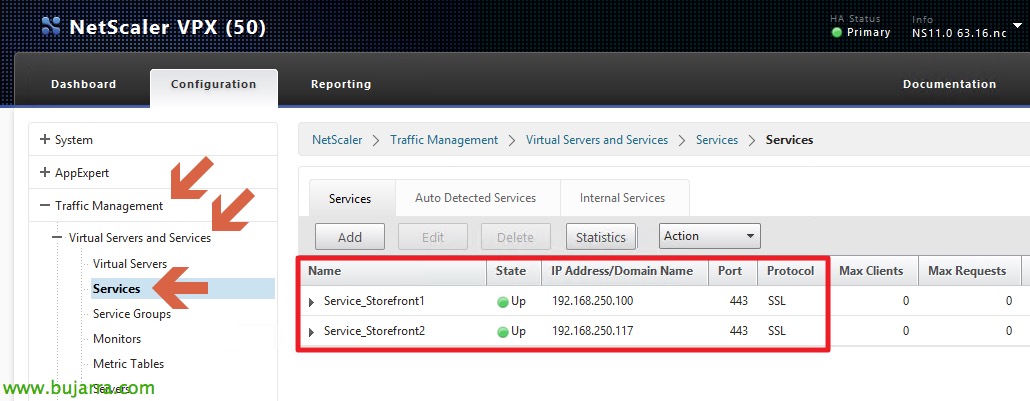Switch to the Dashboard tab
Image resolution: width=1030 pixels, height=401 pixels.
tap(83, 84)
